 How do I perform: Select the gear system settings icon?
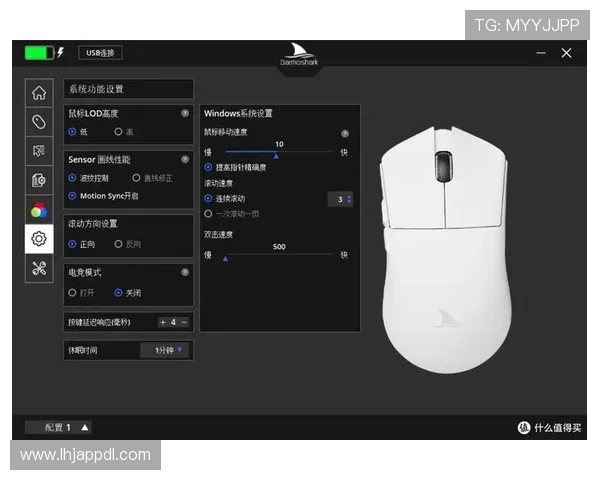point(39,239)
